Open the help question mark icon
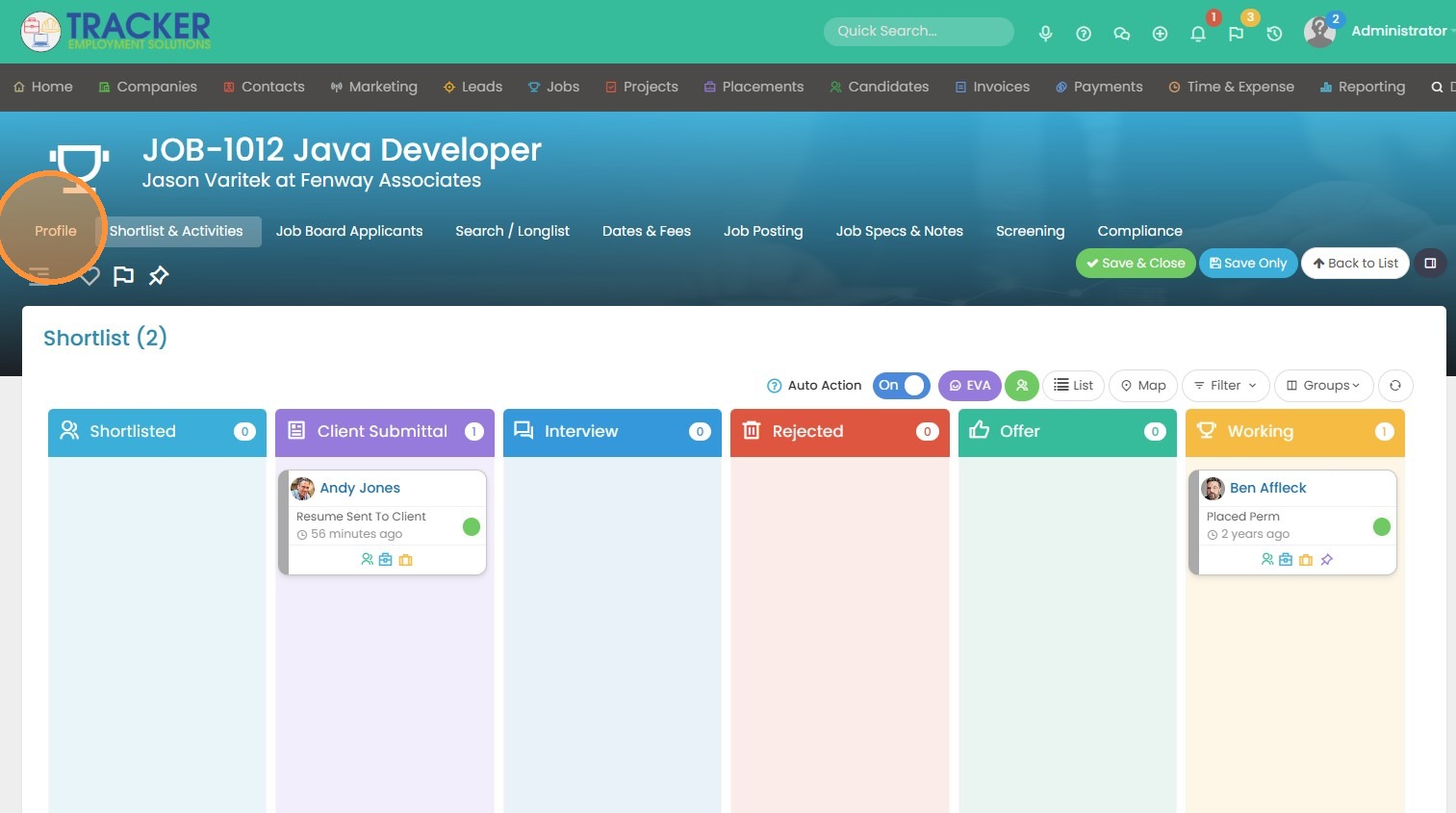This screenshot has width=1456, height=813. [x=1084, y=34]
